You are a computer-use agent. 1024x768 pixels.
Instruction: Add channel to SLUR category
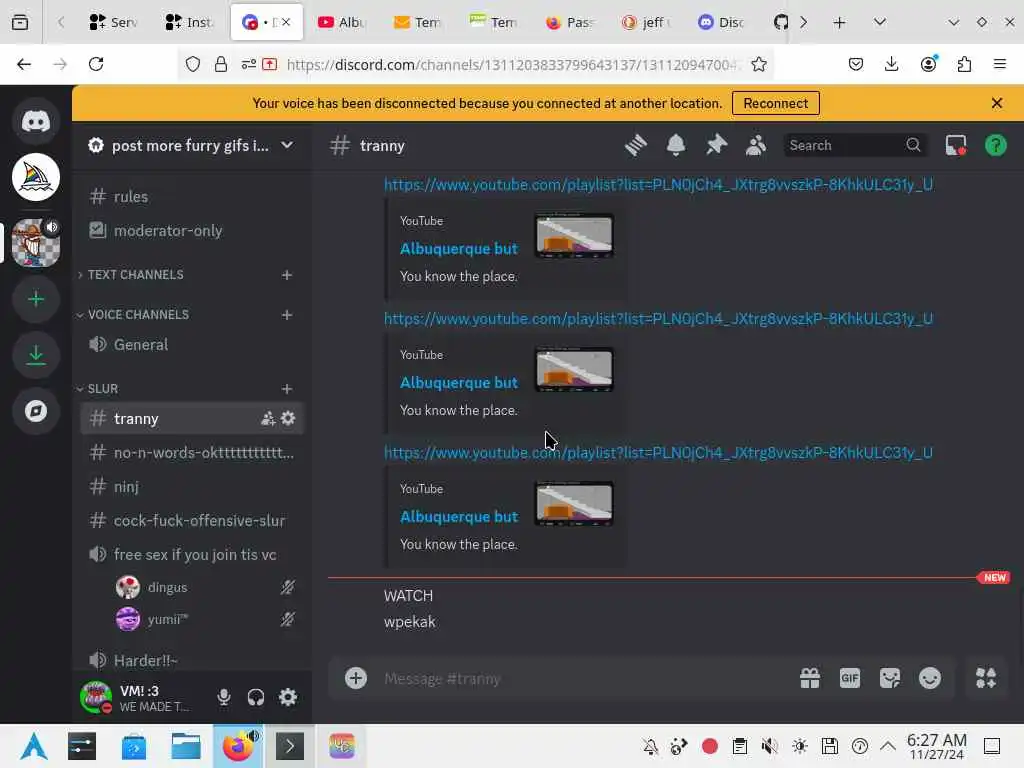(287, 389)
